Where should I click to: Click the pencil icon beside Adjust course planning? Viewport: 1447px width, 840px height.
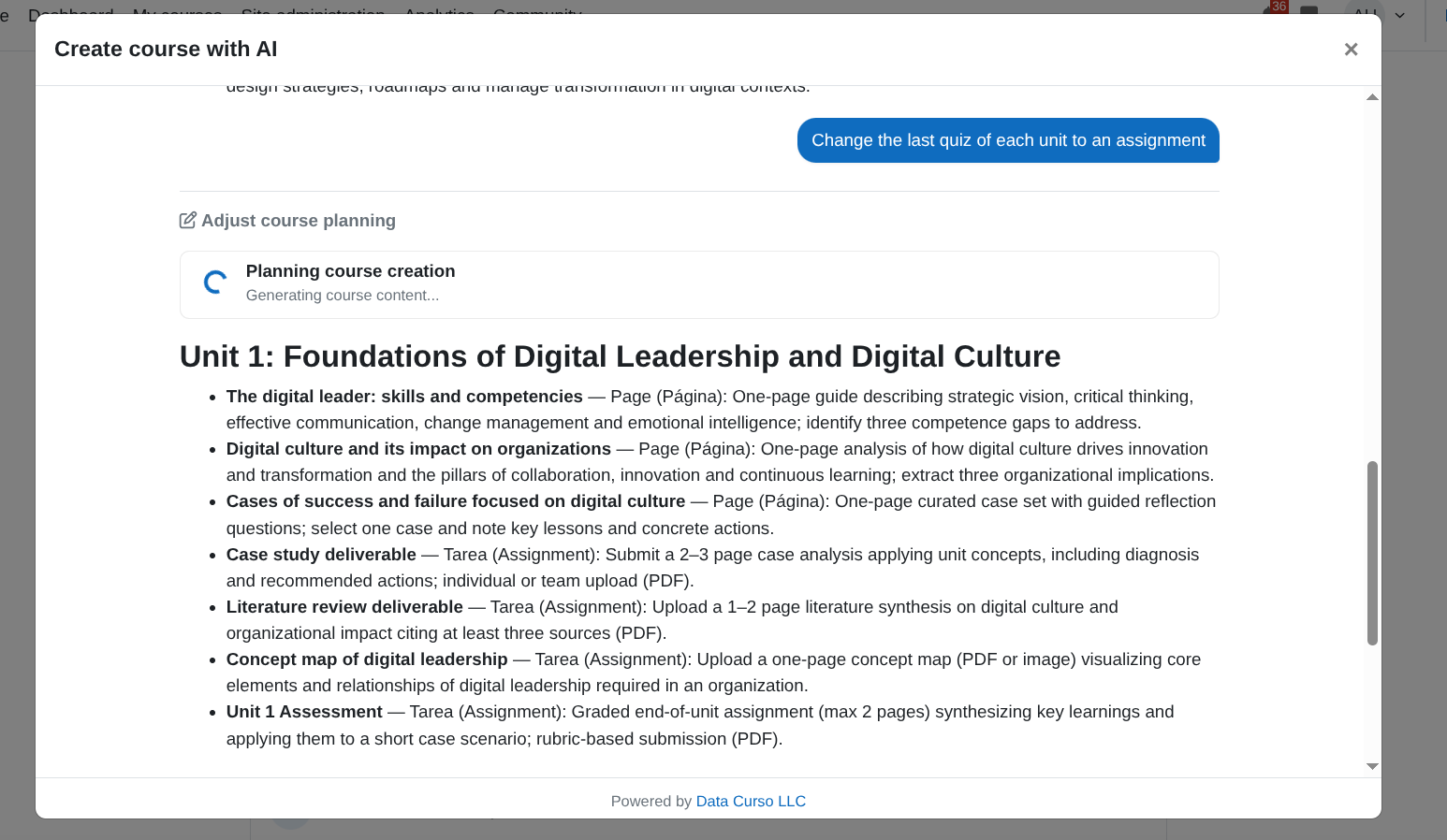[188, 221]
